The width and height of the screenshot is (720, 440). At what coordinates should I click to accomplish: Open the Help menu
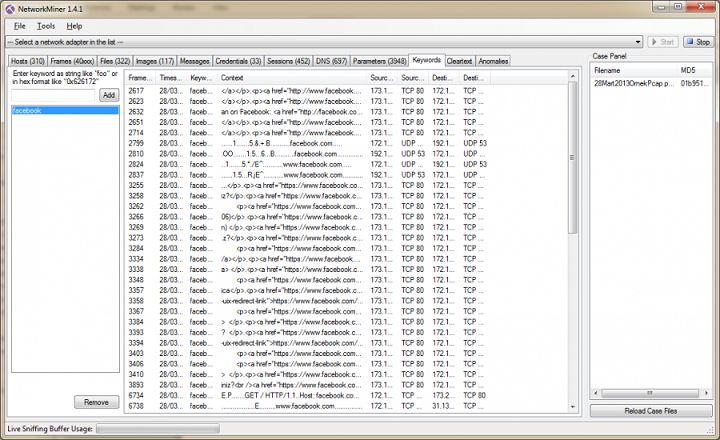(x=74, y=26)
